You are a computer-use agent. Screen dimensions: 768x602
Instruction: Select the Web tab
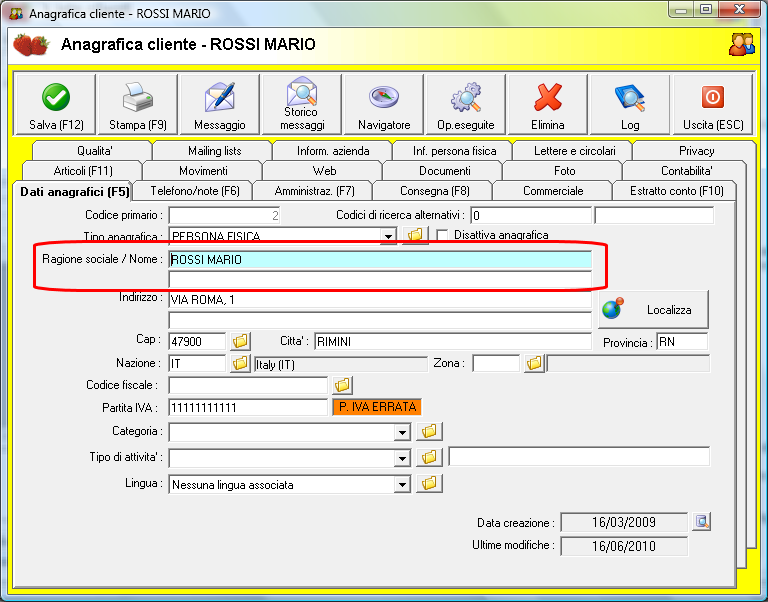[x=324, y=170]
